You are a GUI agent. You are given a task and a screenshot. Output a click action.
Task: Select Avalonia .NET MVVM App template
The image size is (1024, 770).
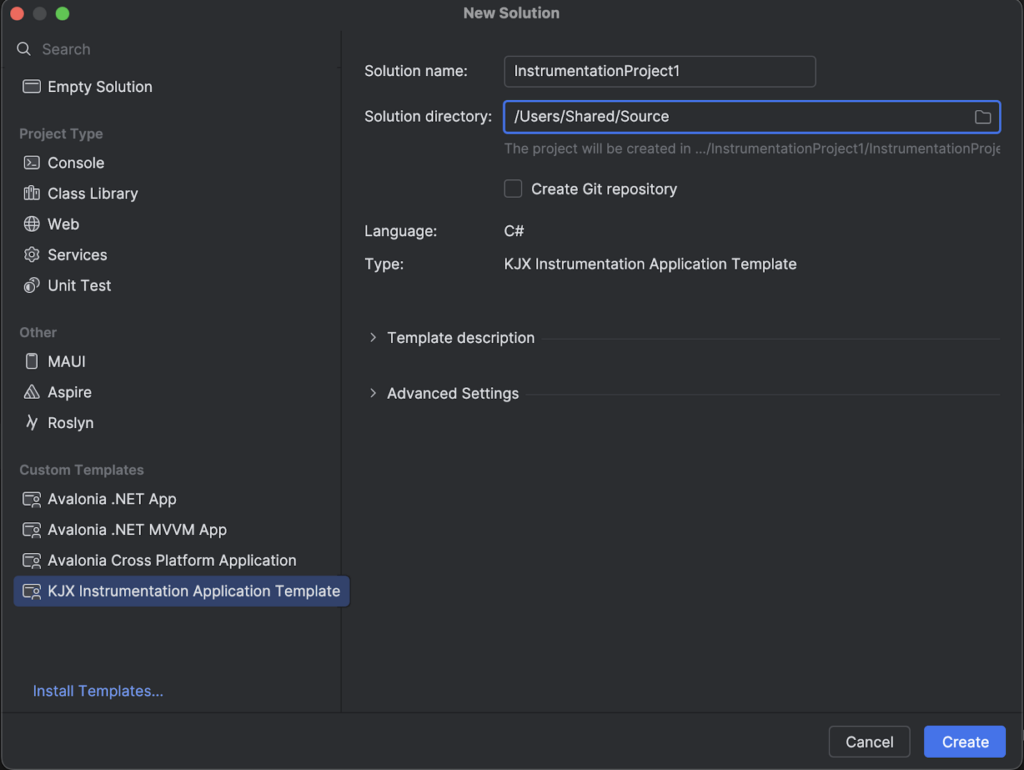(x=137, y=530)
